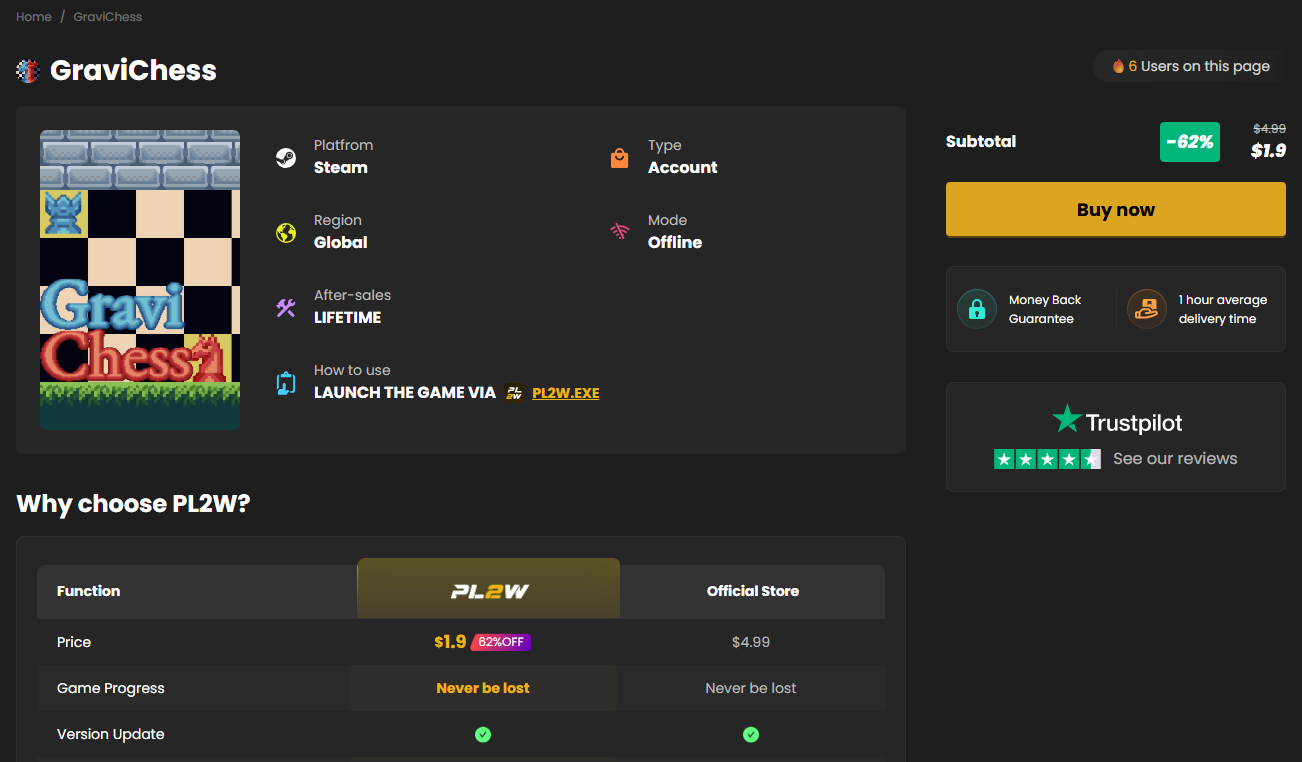Click the delivery time hand icon

[1147, 309]
